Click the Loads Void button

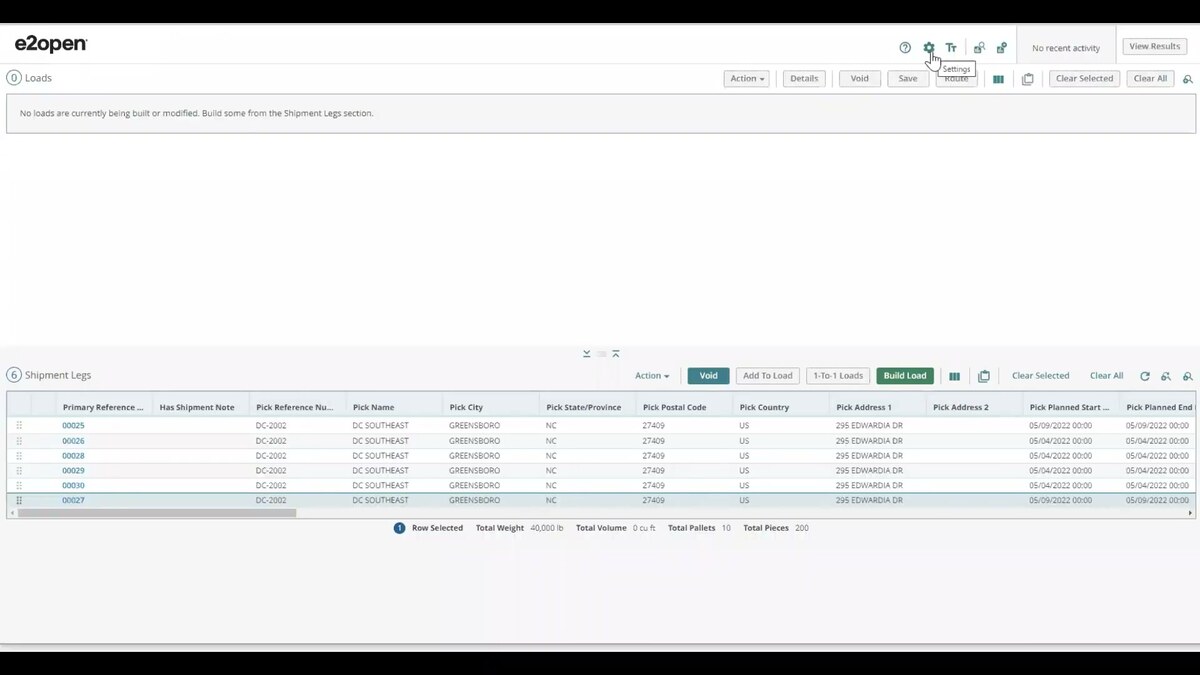click(x=860, y=79)
